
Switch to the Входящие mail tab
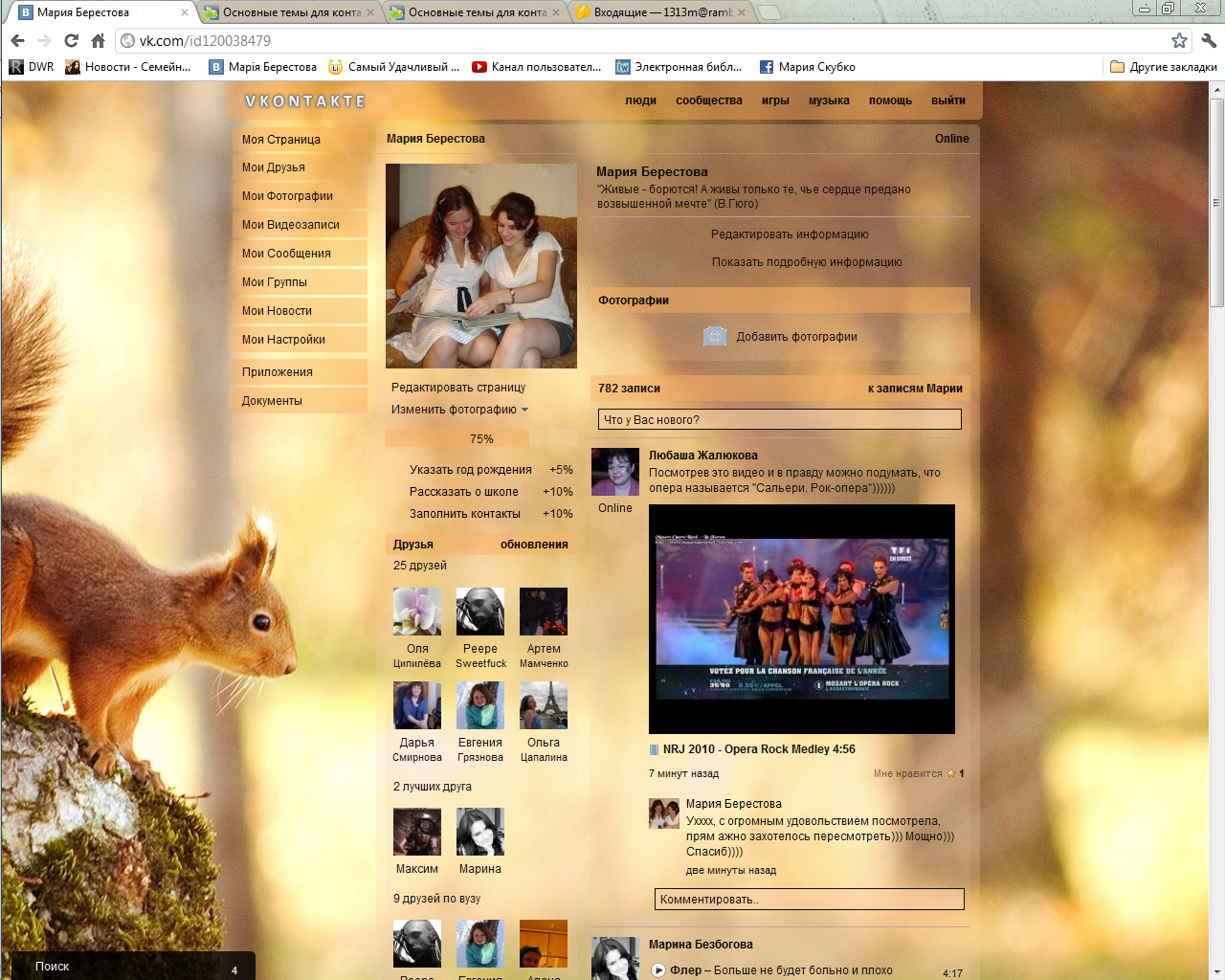(662, 12)
